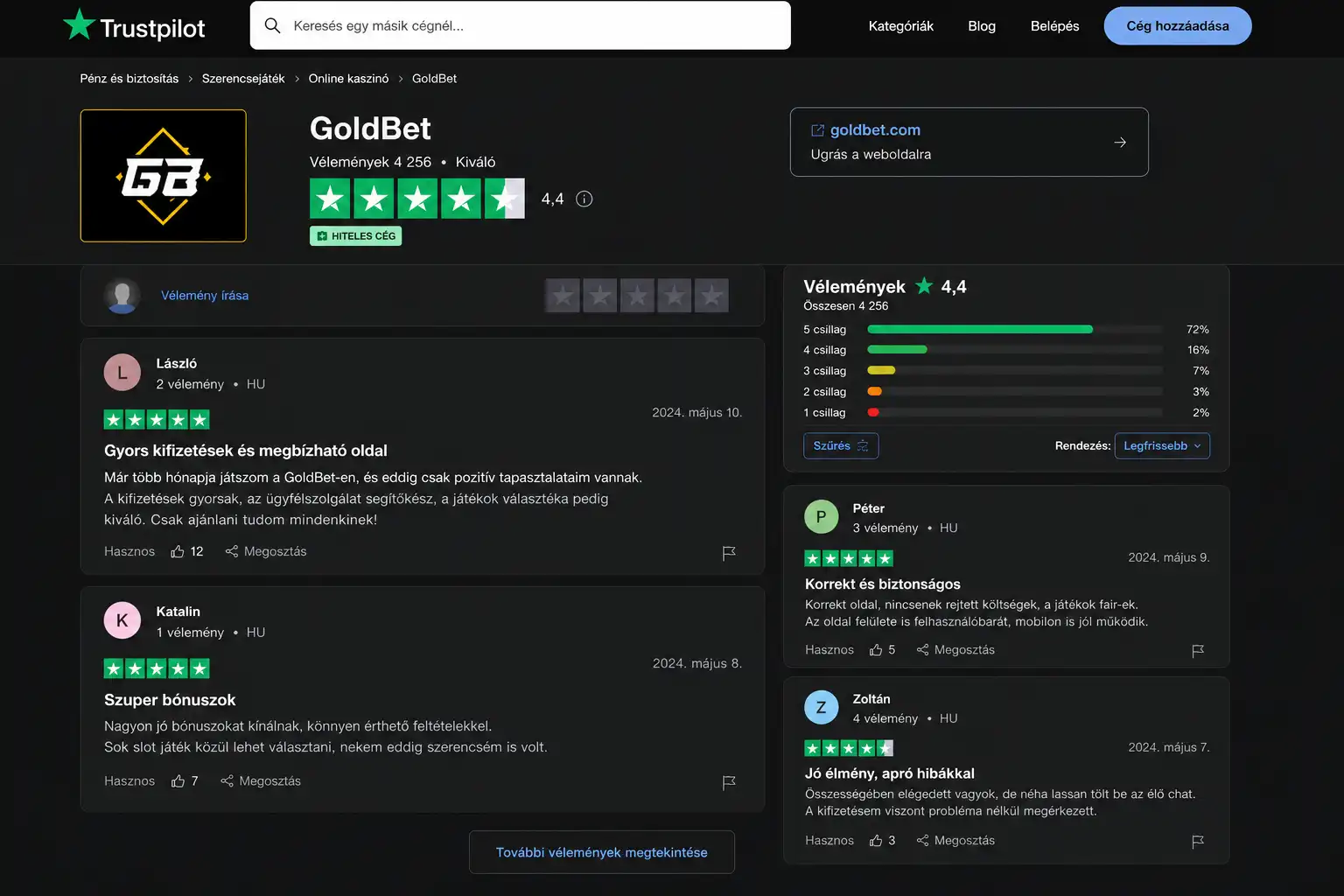Open the Szűrés filter button

(x=841, y=446)
